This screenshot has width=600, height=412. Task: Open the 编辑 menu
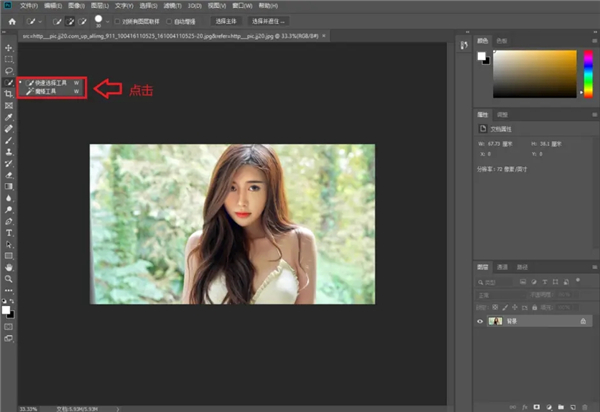click(53, 6)
